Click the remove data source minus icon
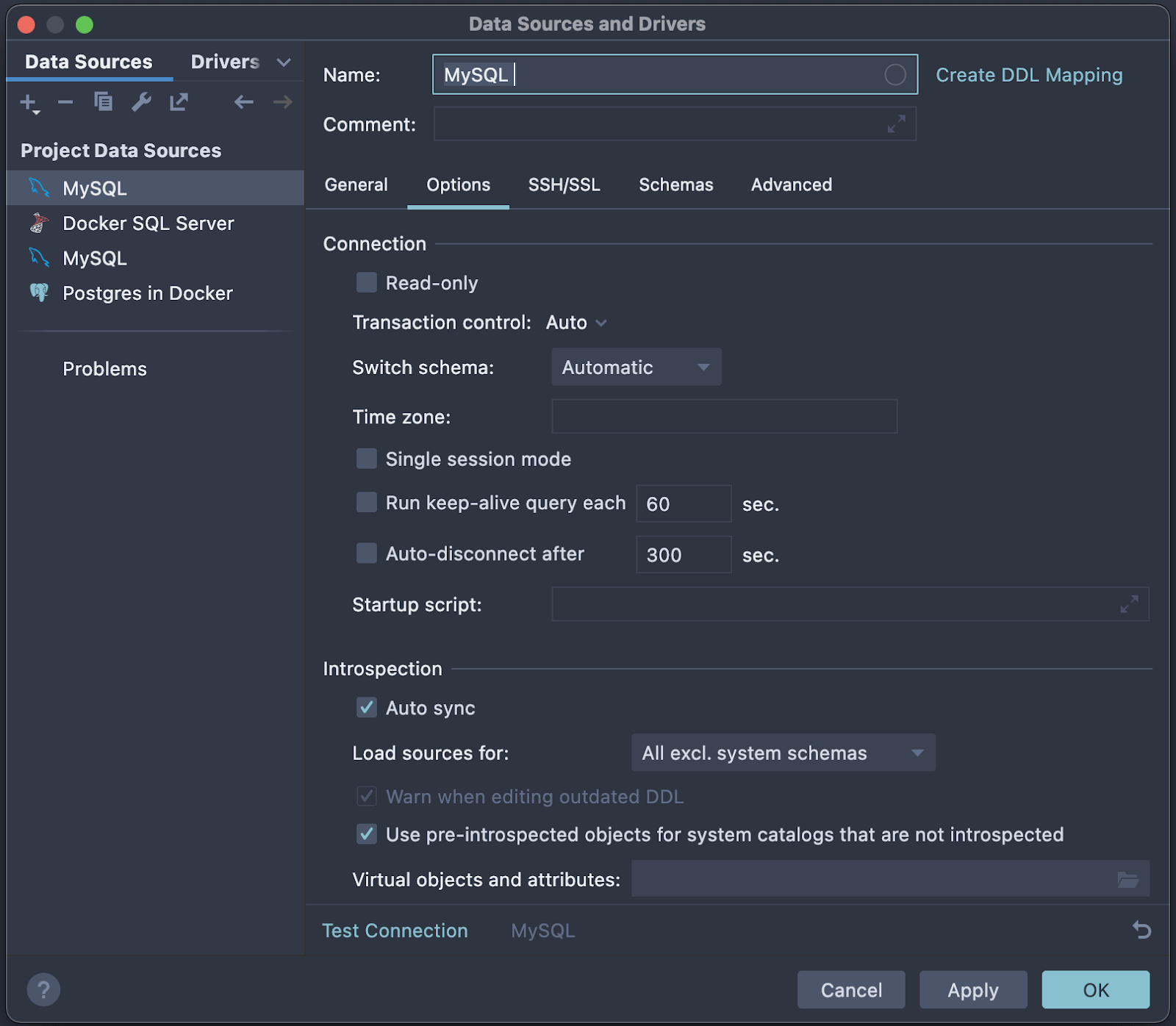This screenshot has width=1176, height=1026. (x=65, y=102)
